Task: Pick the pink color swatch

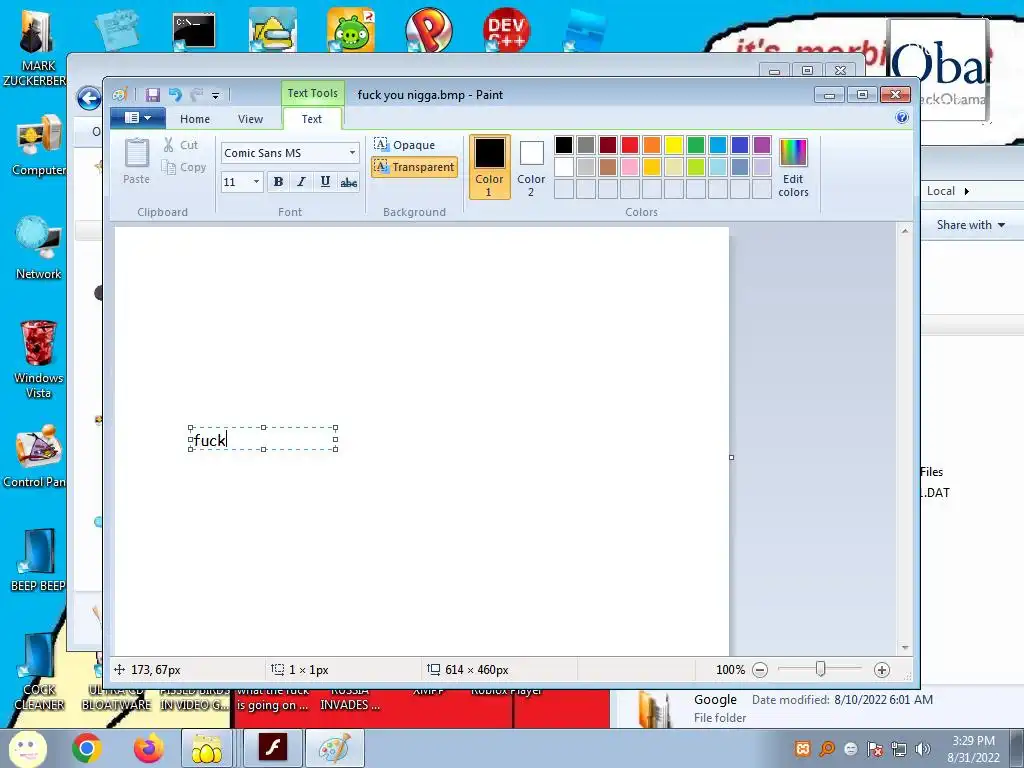Action: coord(630,167)
